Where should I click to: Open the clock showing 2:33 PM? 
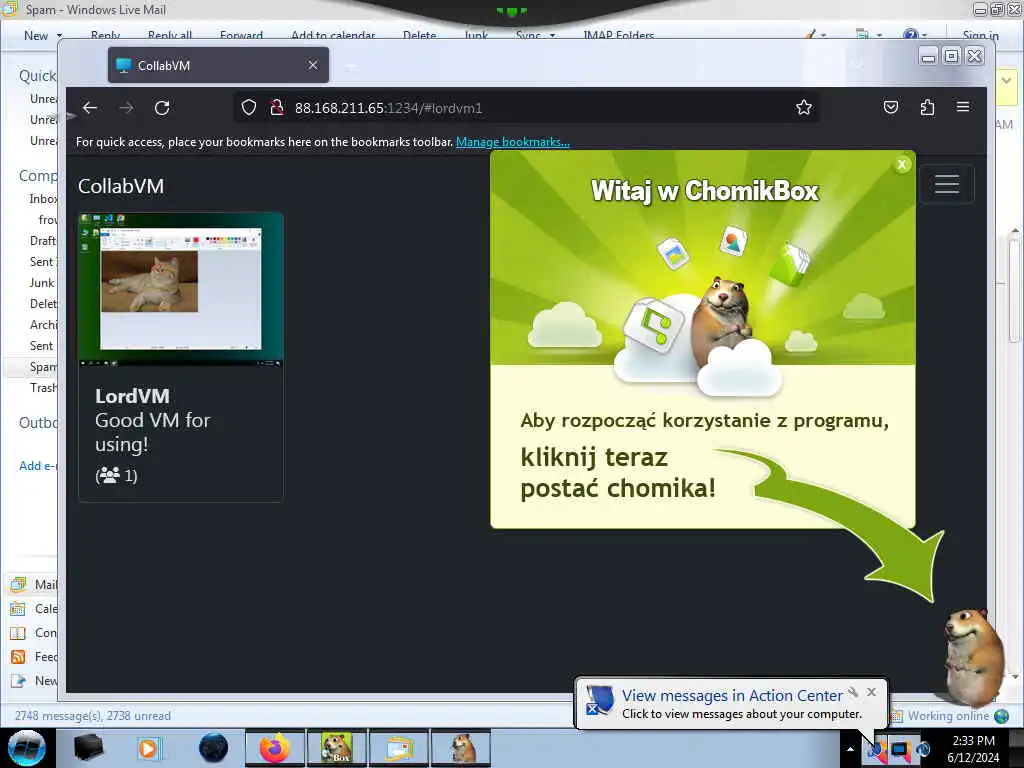973,749
